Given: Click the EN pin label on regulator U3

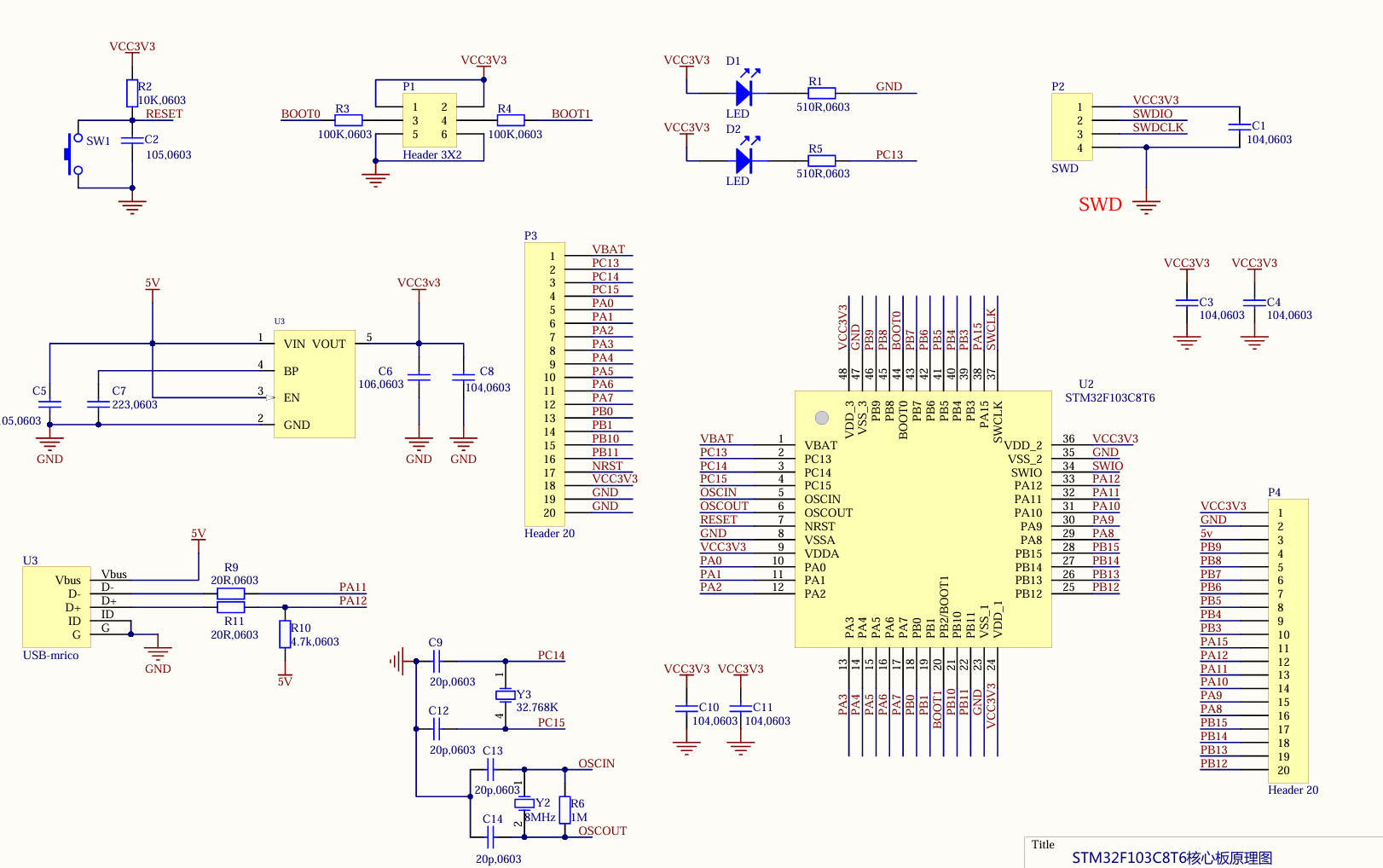Looking at the screenshot, I should pyautogui.click(x=292, y=398).
